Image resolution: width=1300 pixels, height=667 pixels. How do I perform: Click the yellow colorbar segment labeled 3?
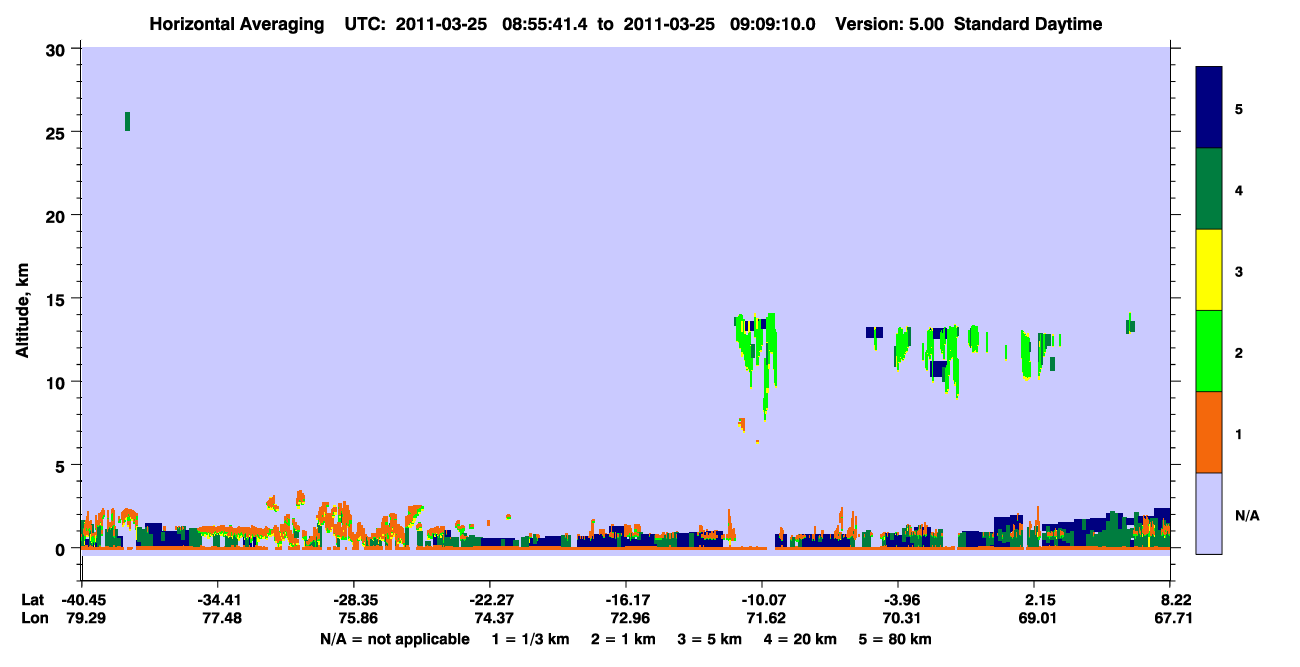point(1209,270)
